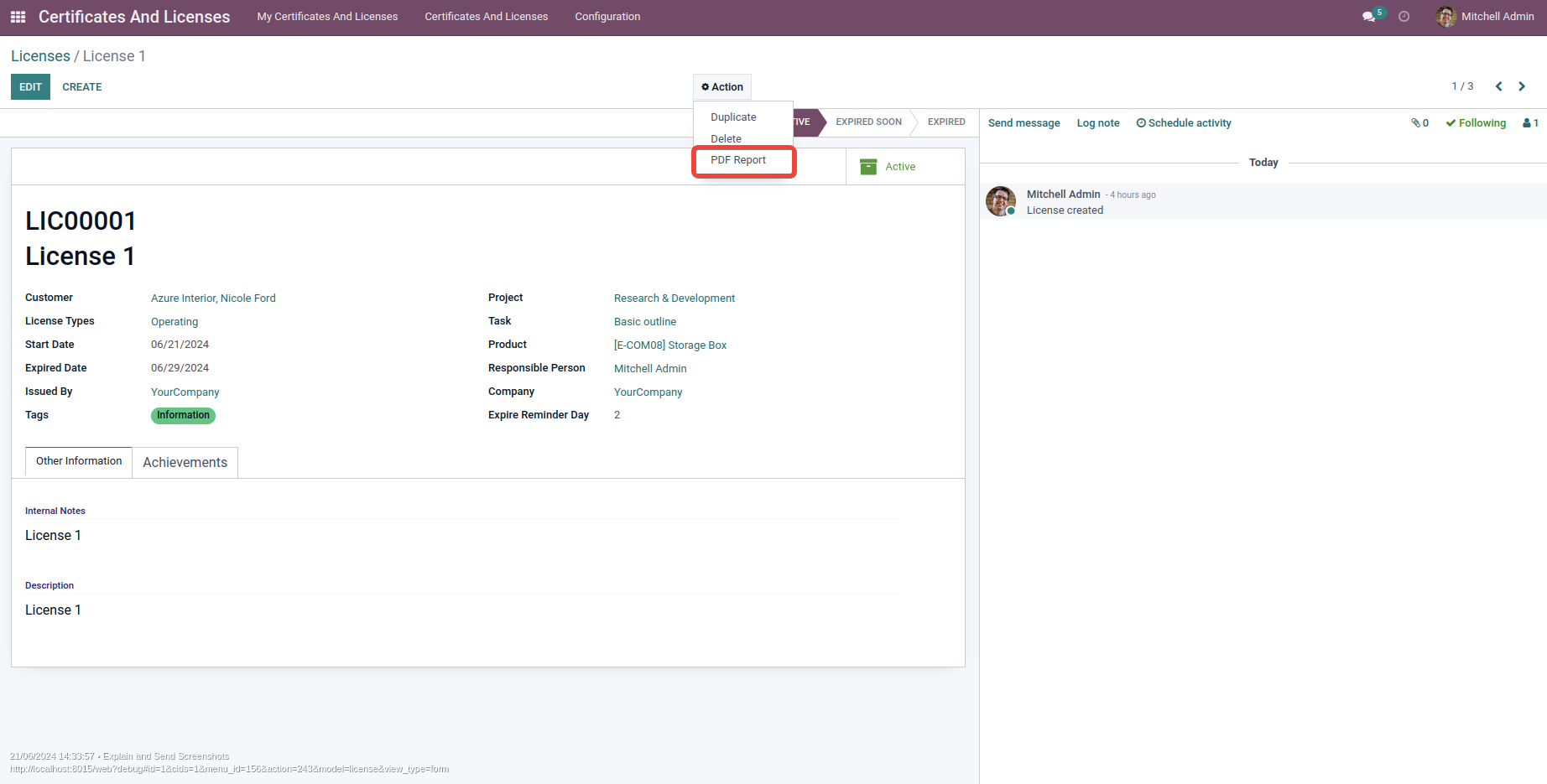Click the Expire Reminder Day value 2

617,415
